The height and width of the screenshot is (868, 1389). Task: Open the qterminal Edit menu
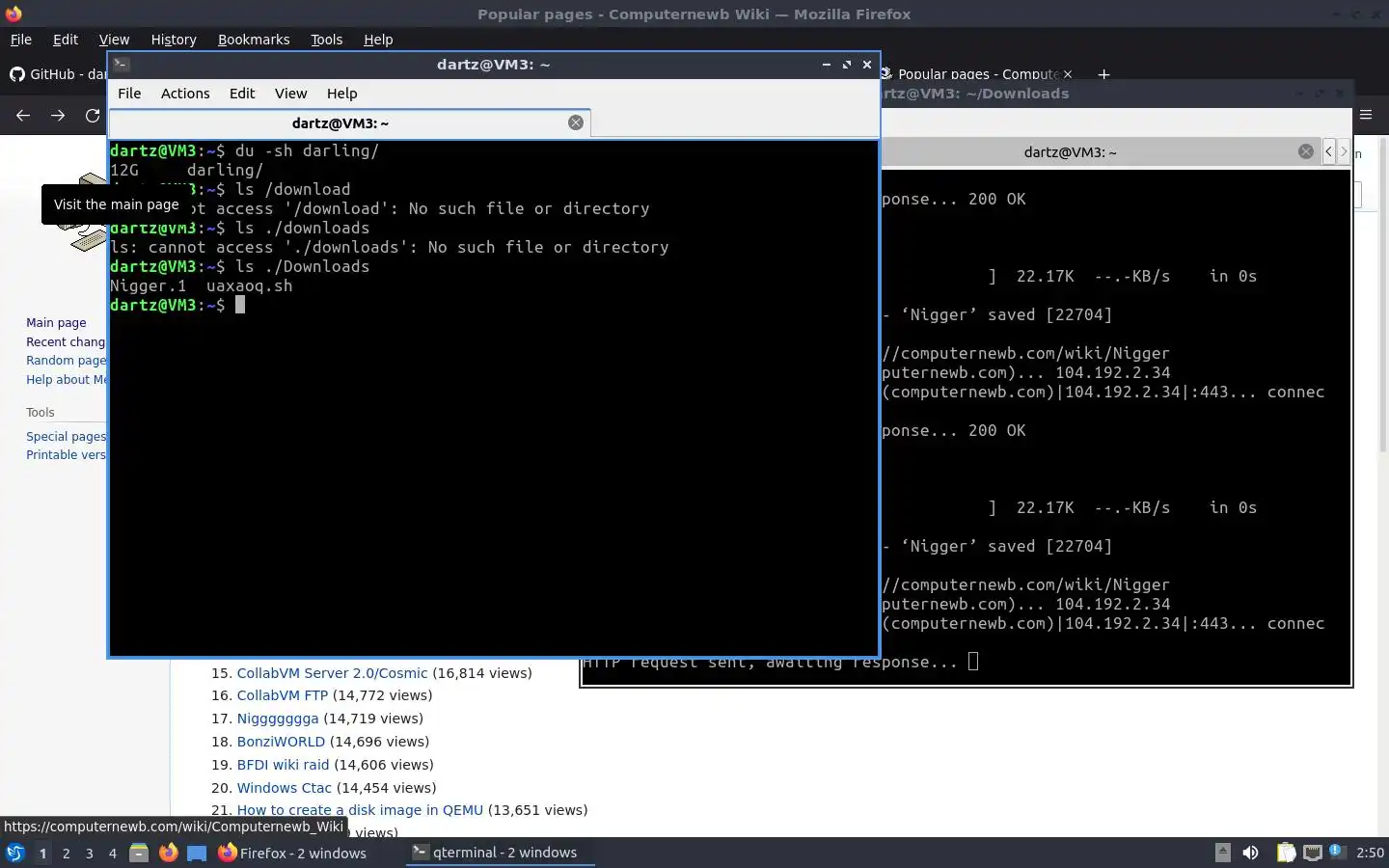pos(242,94)
